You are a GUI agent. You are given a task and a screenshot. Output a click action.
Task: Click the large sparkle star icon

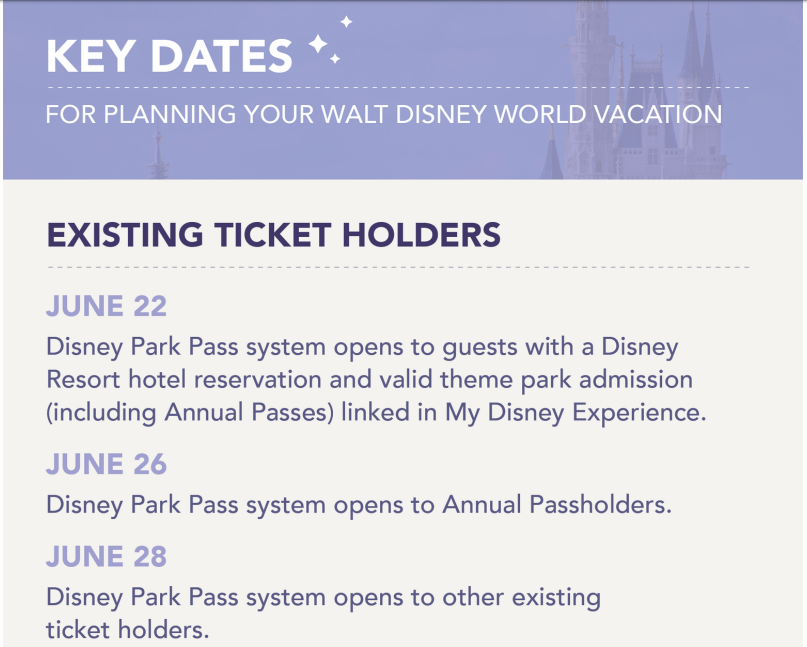(318, 44)
